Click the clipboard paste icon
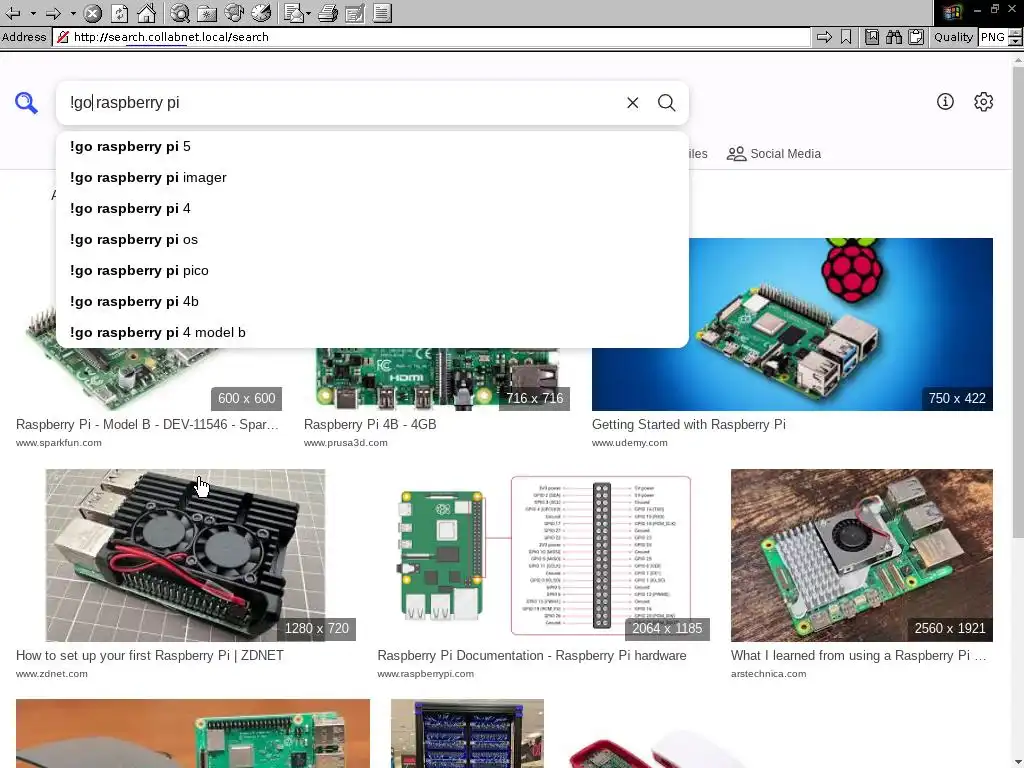The image size is (1024, 768). point(916,37)
